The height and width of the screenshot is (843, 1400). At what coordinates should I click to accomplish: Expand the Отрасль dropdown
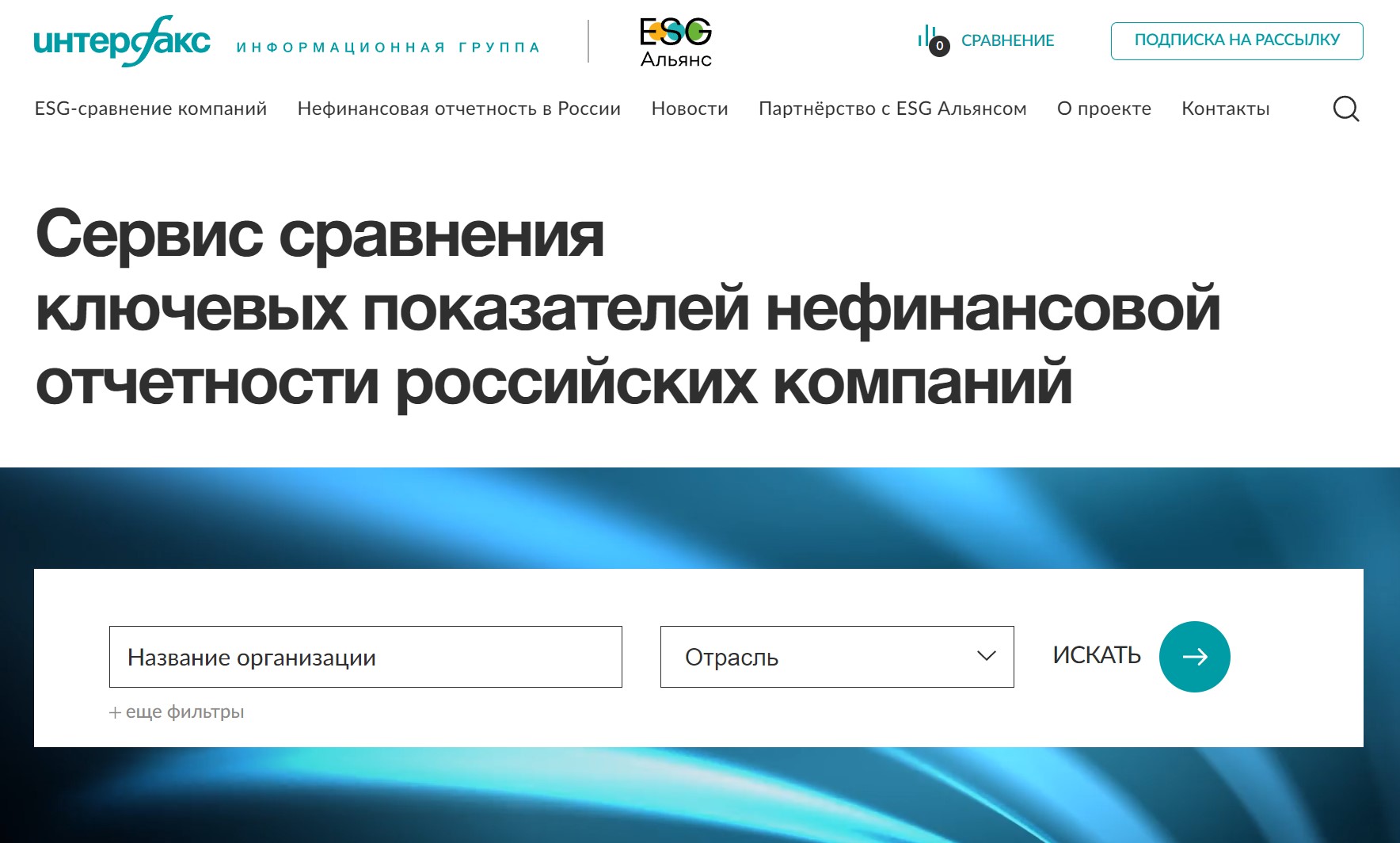[x=837, y=657]
